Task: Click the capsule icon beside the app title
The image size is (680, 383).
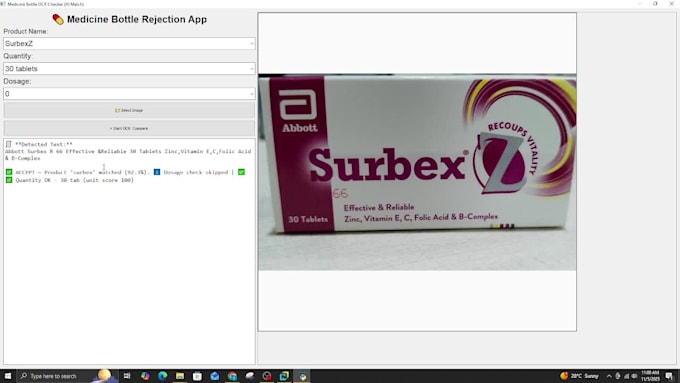Action: pyautogui.click(x=58, y=19)
